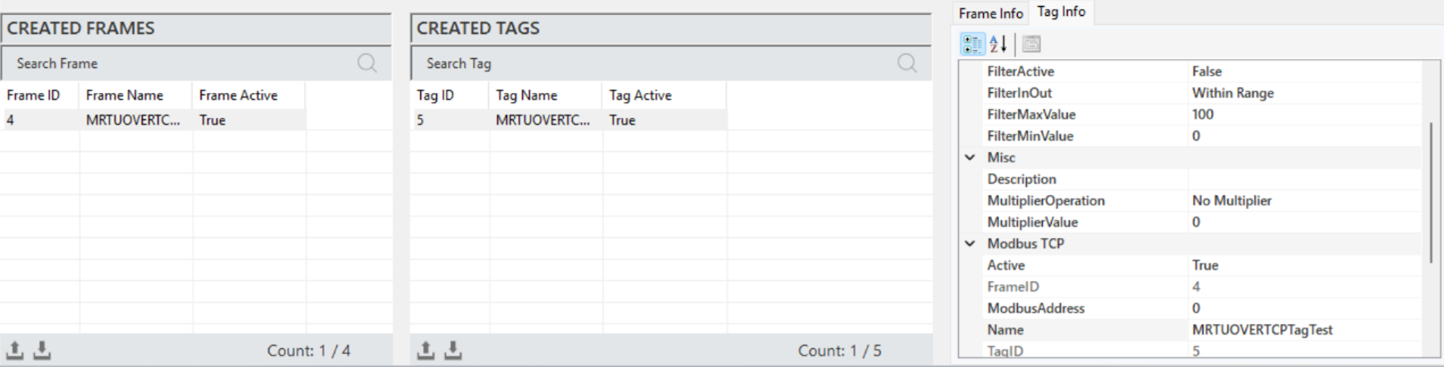Click the Count: 1 / 5 tags label
This screenshot has width=1444, height=367.
(840, 351)
